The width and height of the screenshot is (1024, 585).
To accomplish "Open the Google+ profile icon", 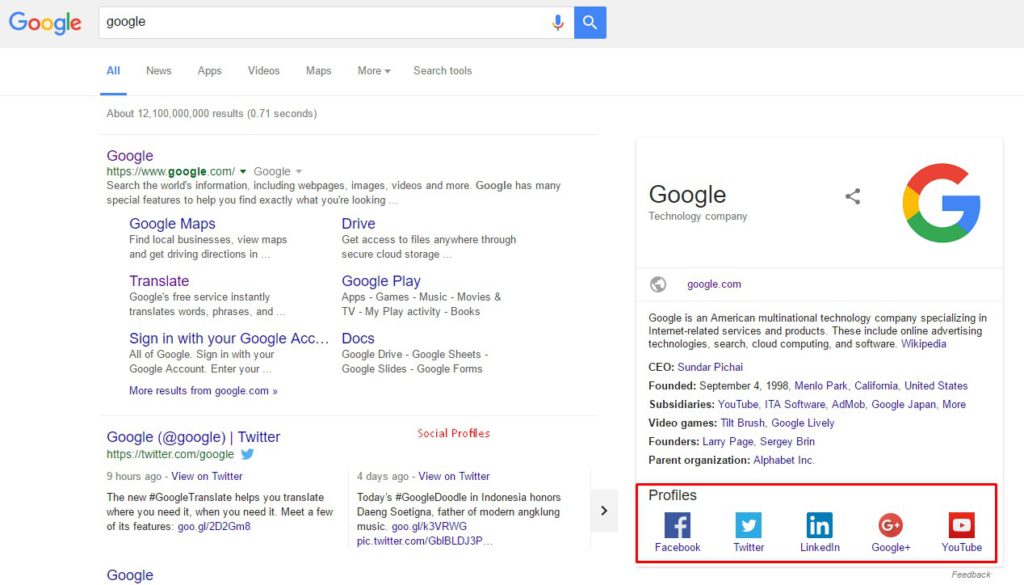I will click(x=890, y=525).
